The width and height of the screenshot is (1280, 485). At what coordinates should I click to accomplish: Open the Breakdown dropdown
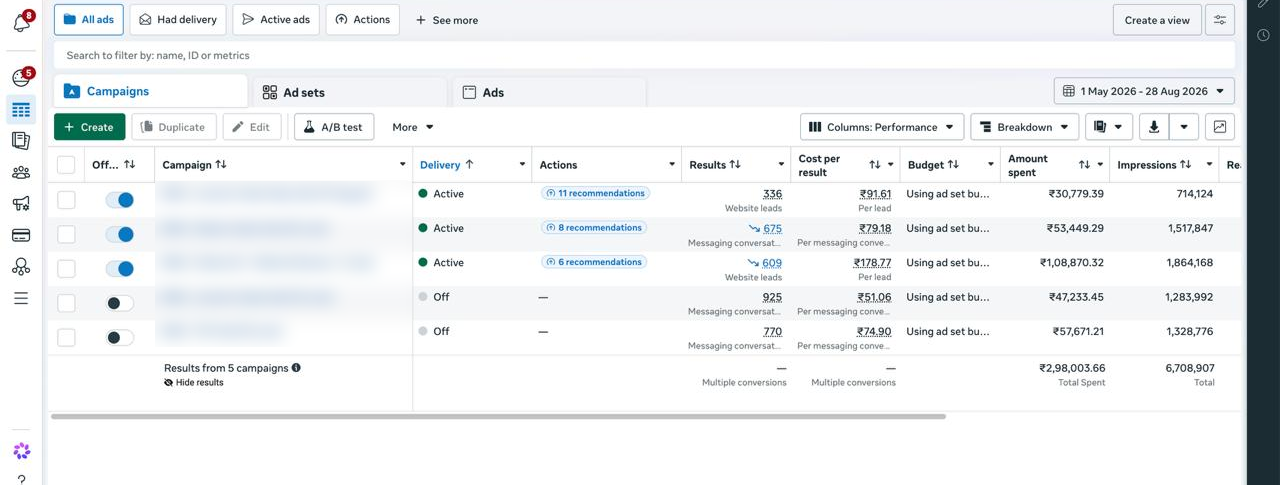coord(1024,127)
